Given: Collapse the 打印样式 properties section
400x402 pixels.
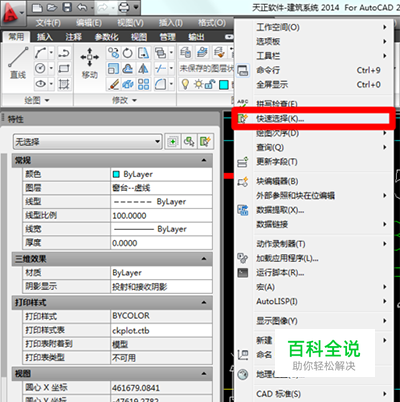Looking at the screenshot, I should 204,303.
